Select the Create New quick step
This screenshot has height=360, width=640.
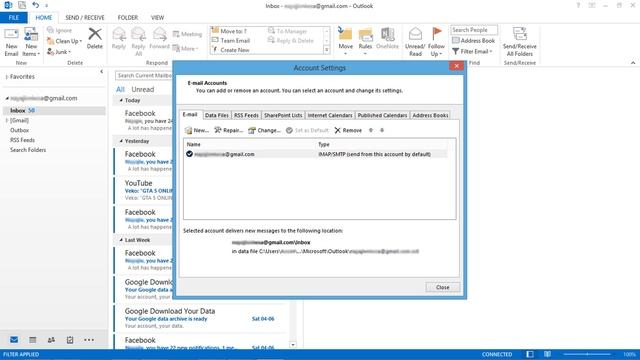(231, 50)
